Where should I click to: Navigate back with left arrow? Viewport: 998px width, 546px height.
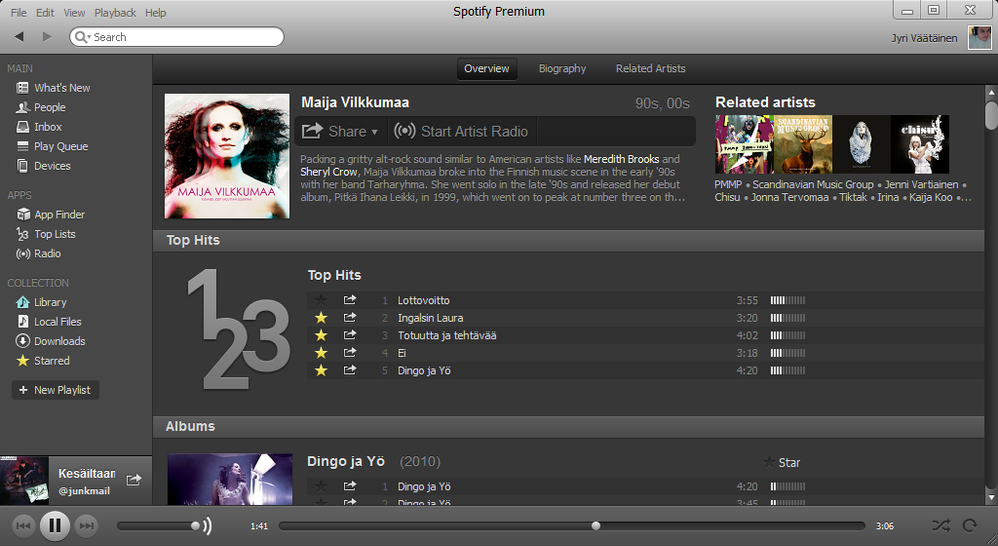point(19,37)
